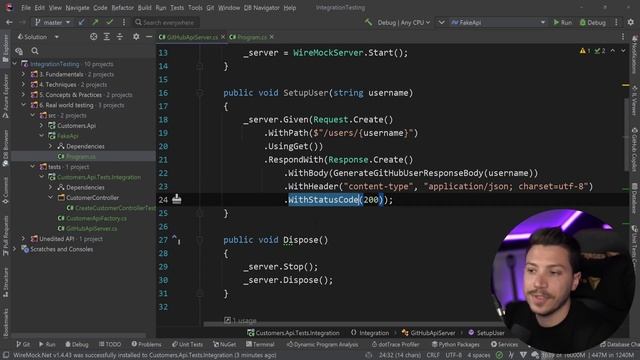Viewport: 640px width, 360px height.
Task: Open the NuGet tool window
Action: (224, 344)
